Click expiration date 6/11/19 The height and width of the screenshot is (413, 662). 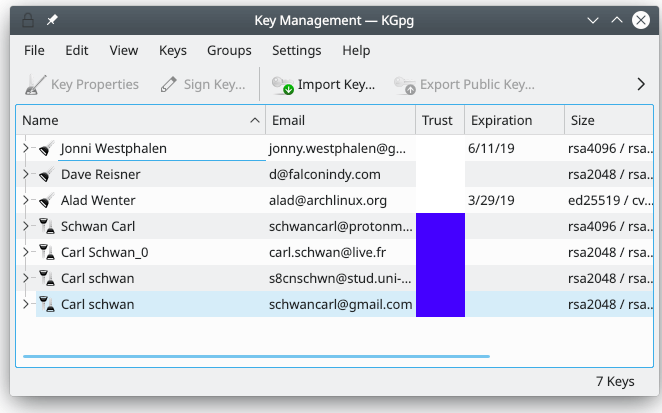click(x=491, y=148)
